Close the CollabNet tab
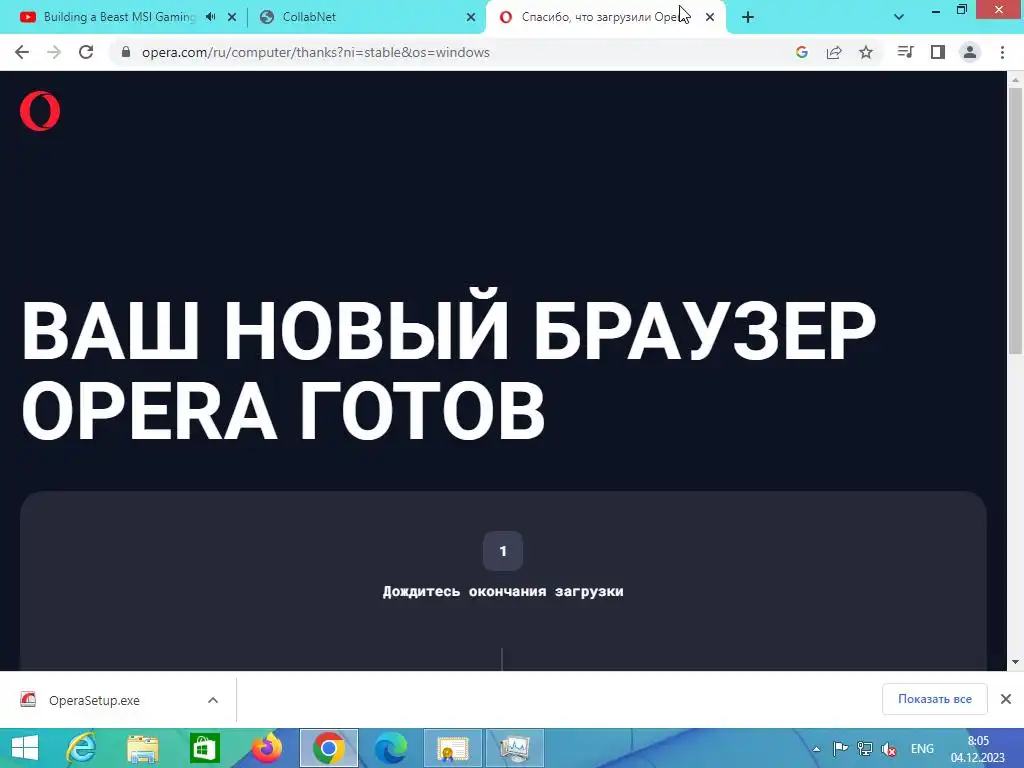The height and width of the screenshot is (768, 1024). pyautogui.click(x=471, y=18)
